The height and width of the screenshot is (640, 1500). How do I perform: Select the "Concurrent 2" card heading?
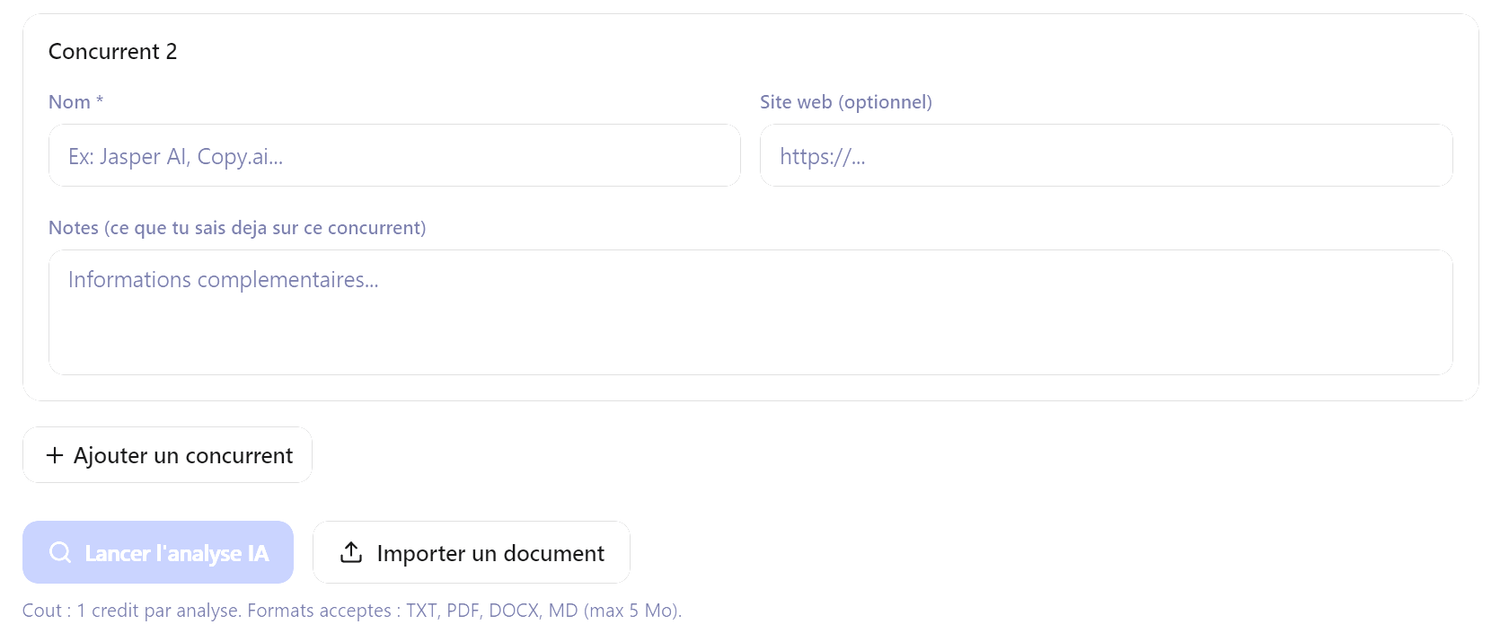click(x=113, y=52)
